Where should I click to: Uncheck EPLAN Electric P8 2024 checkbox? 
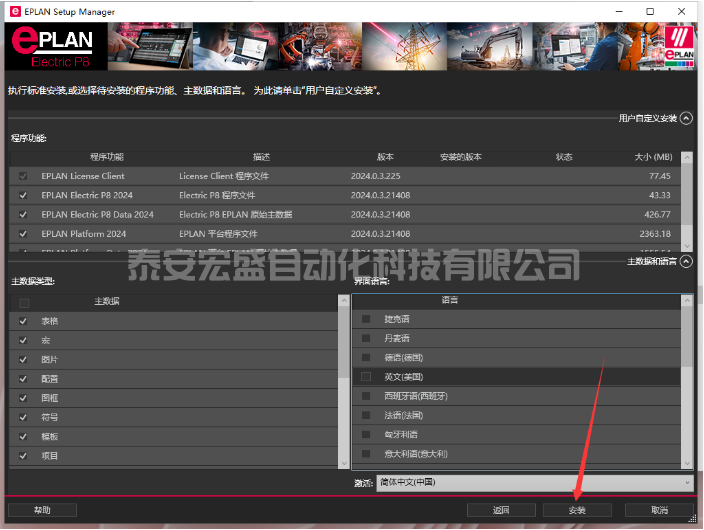[24, 195]
